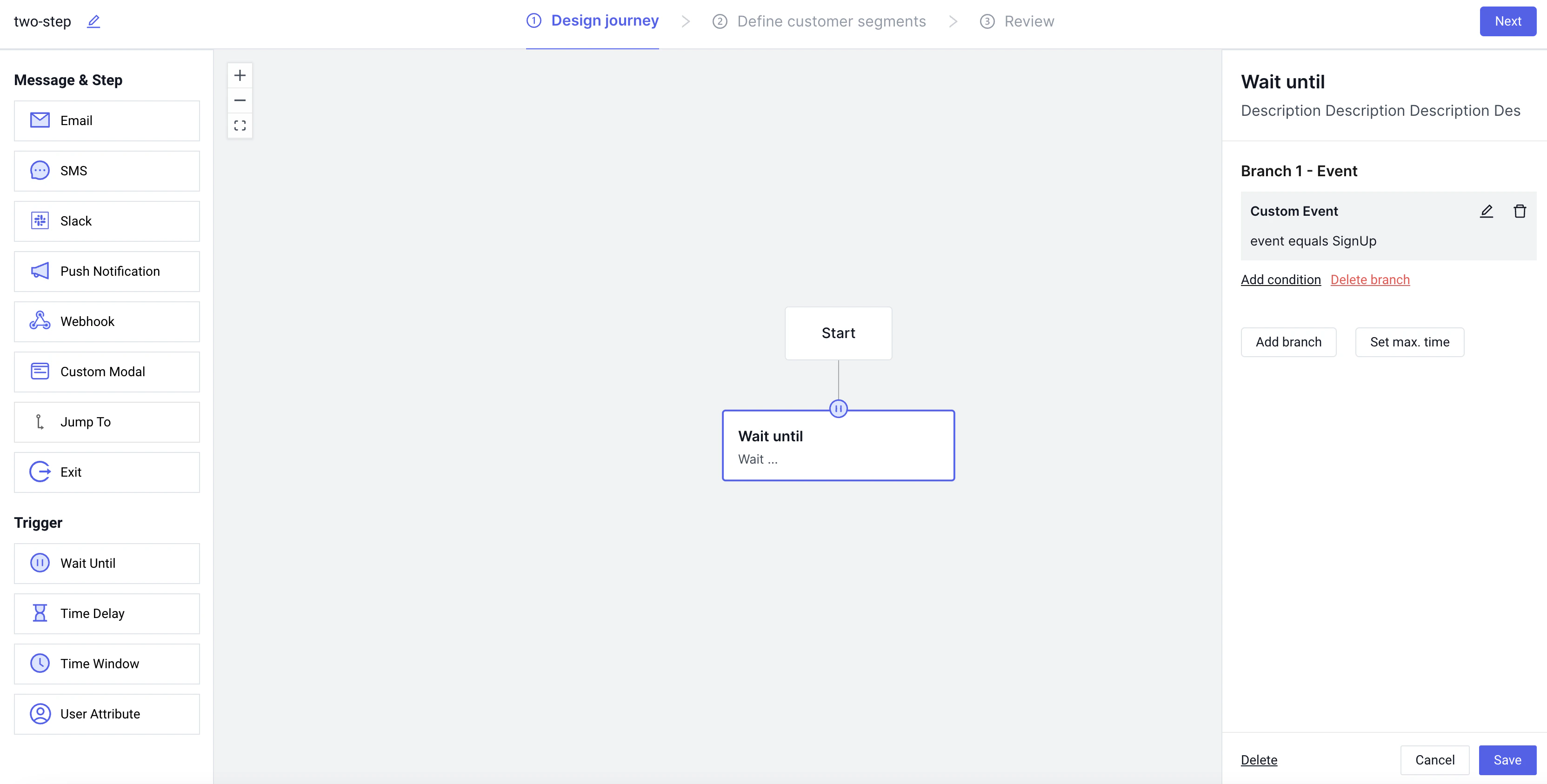
Task: Select the Email message step
Action: (107, 120)
